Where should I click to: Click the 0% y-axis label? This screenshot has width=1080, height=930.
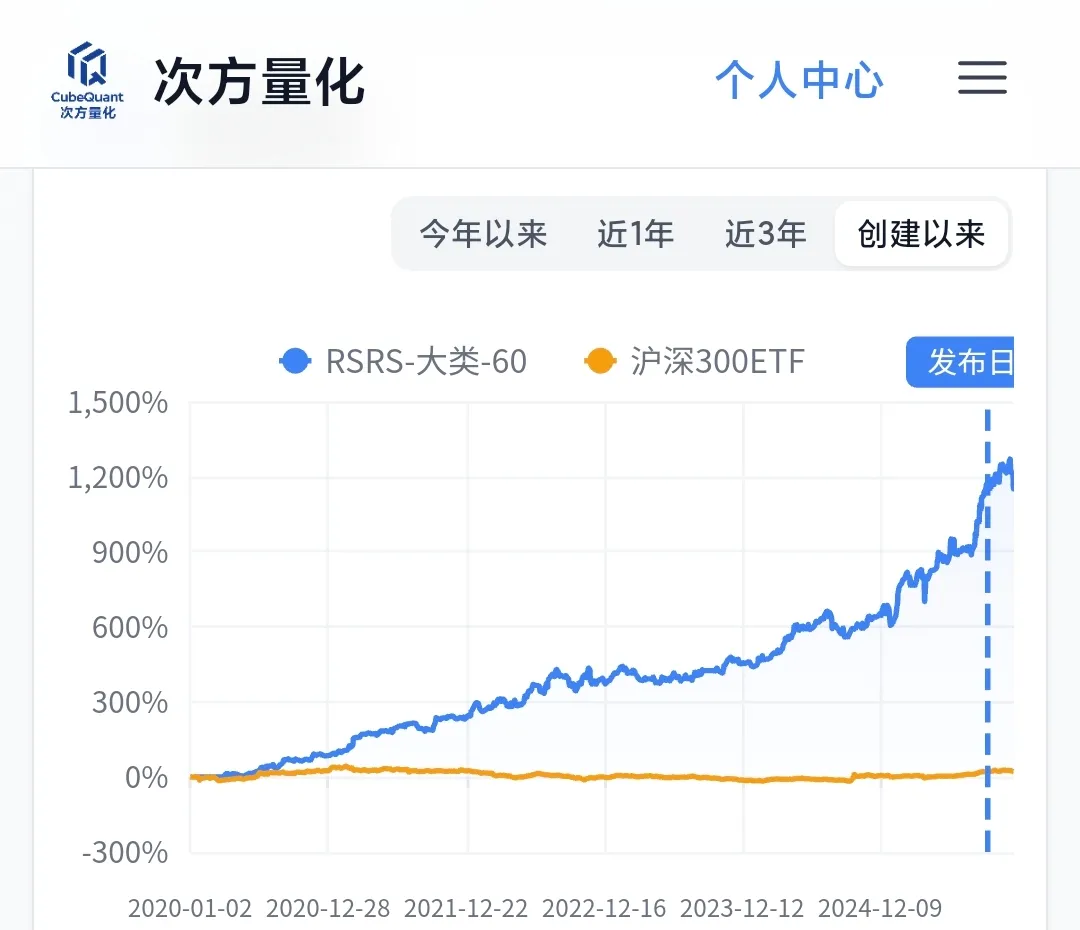146,777
